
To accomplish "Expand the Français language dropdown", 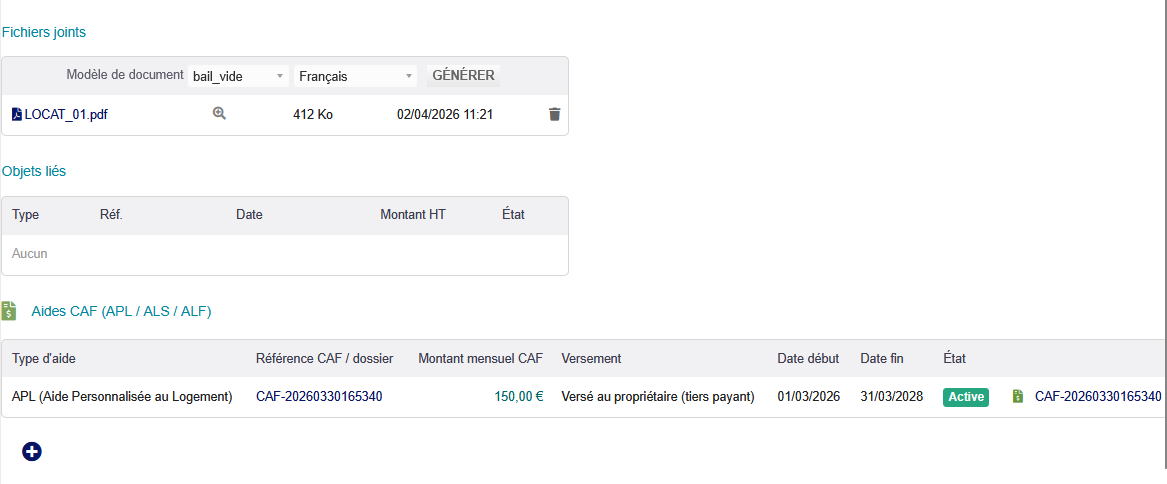I will (355, 76).
